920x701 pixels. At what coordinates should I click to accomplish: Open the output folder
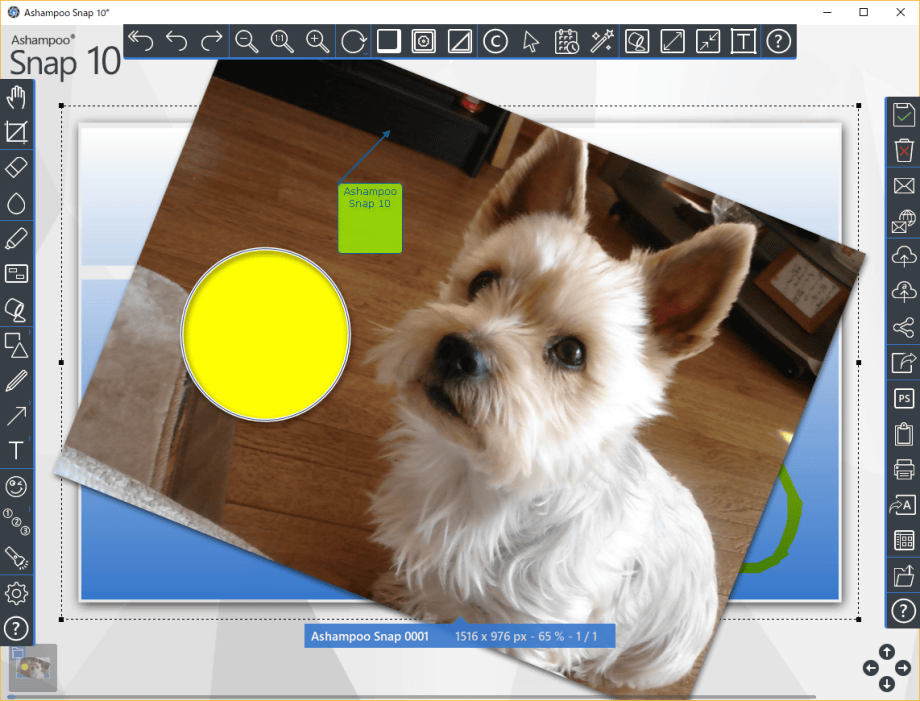[x=904, y=576]
